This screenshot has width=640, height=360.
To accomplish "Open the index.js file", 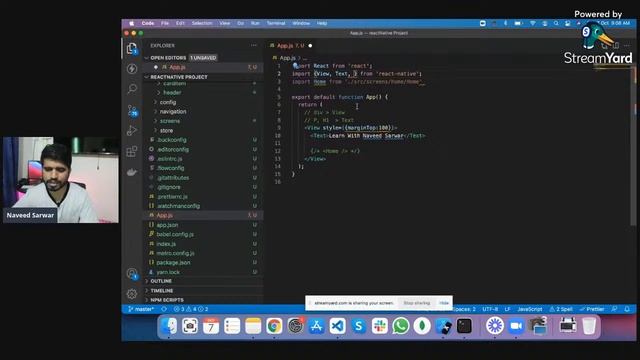I will (x=166, y=244).
